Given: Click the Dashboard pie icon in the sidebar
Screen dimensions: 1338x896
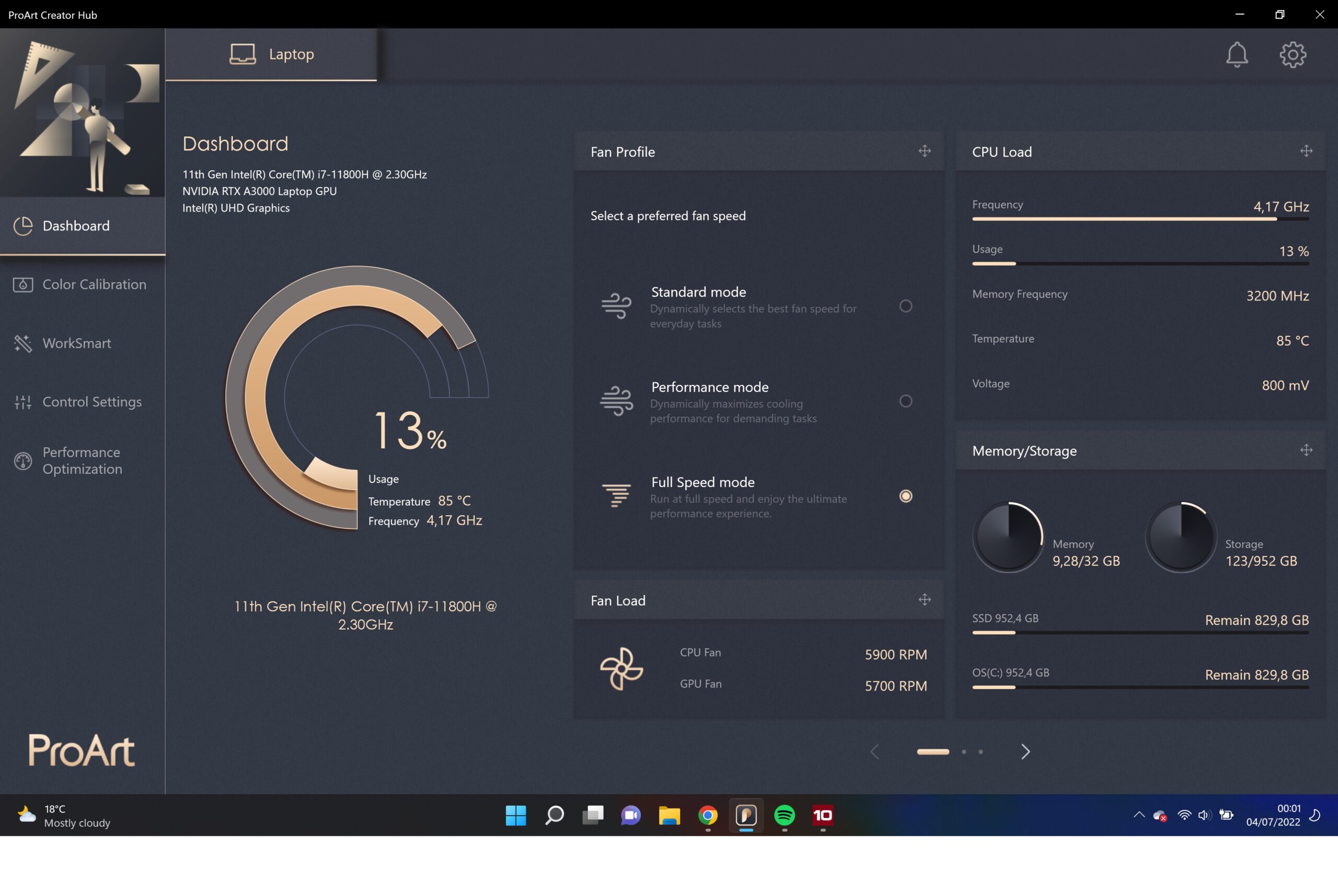Looking at the screenshot, I should tap(23, 226).
